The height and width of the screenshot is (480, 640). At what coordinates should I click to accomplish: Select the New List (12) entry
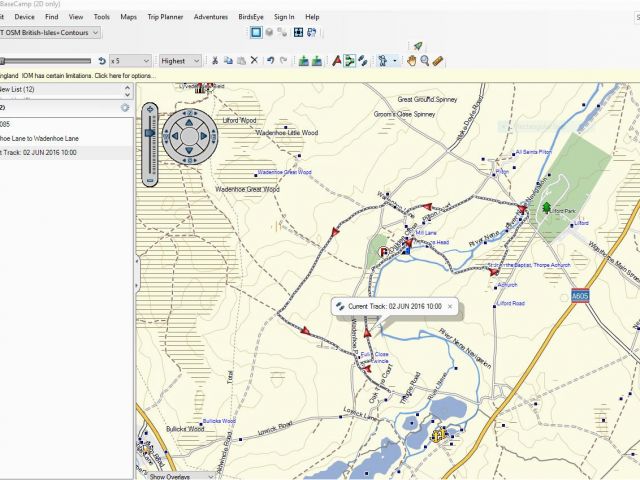(61, 89)
